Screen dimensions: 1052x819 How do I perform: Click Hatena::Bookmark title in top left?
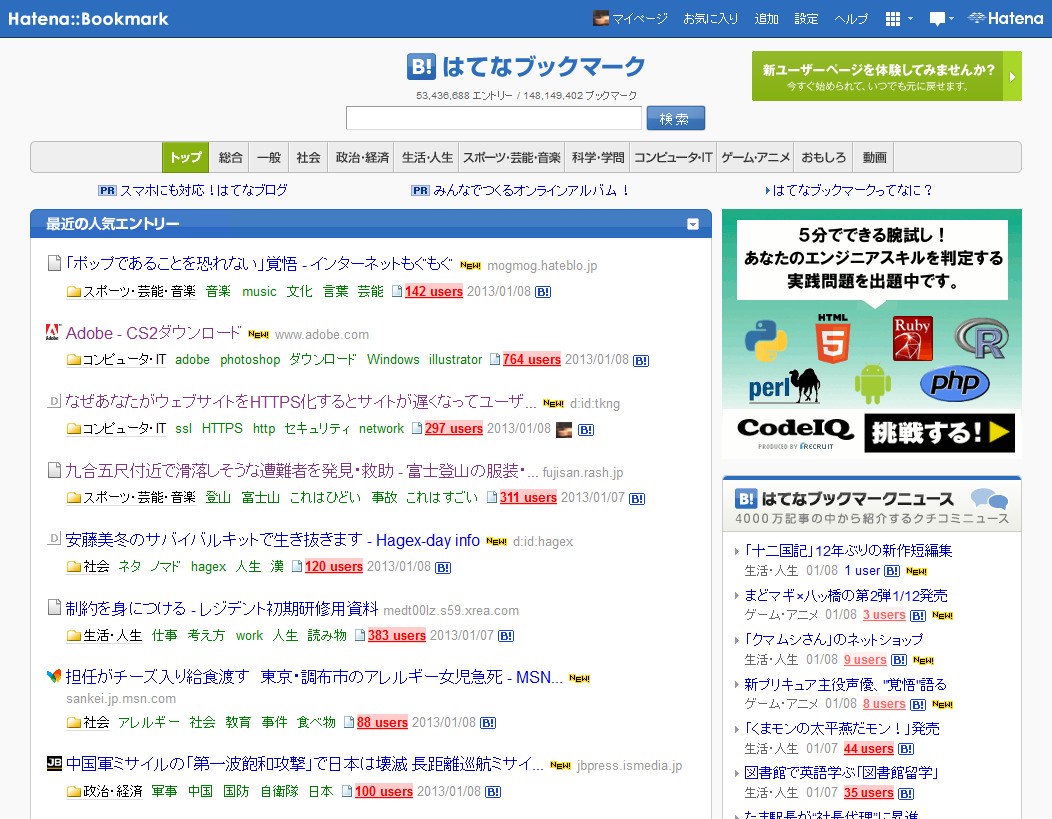88,19
